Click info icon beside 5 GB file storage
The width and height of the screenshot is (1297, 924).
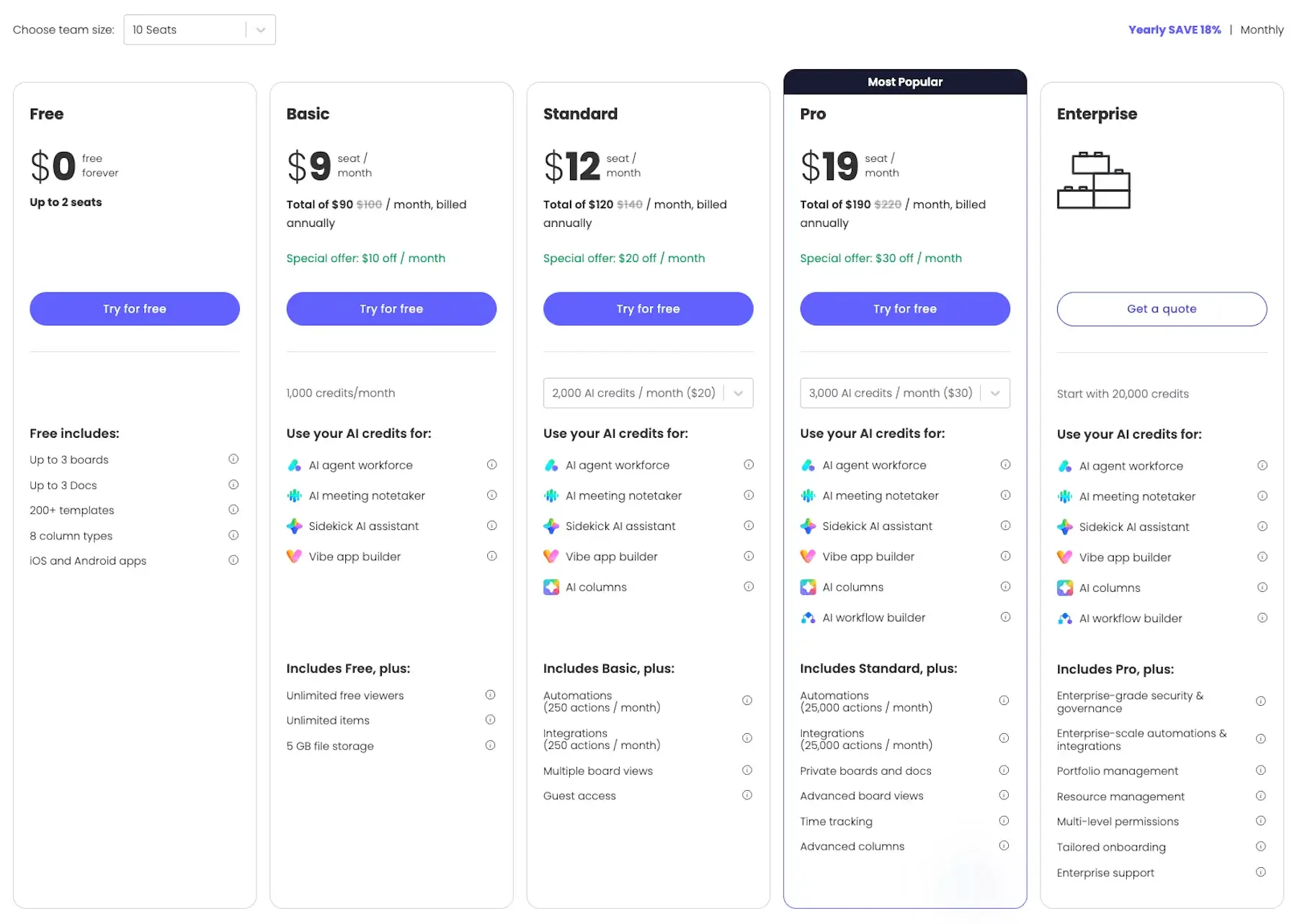[490, 745]
